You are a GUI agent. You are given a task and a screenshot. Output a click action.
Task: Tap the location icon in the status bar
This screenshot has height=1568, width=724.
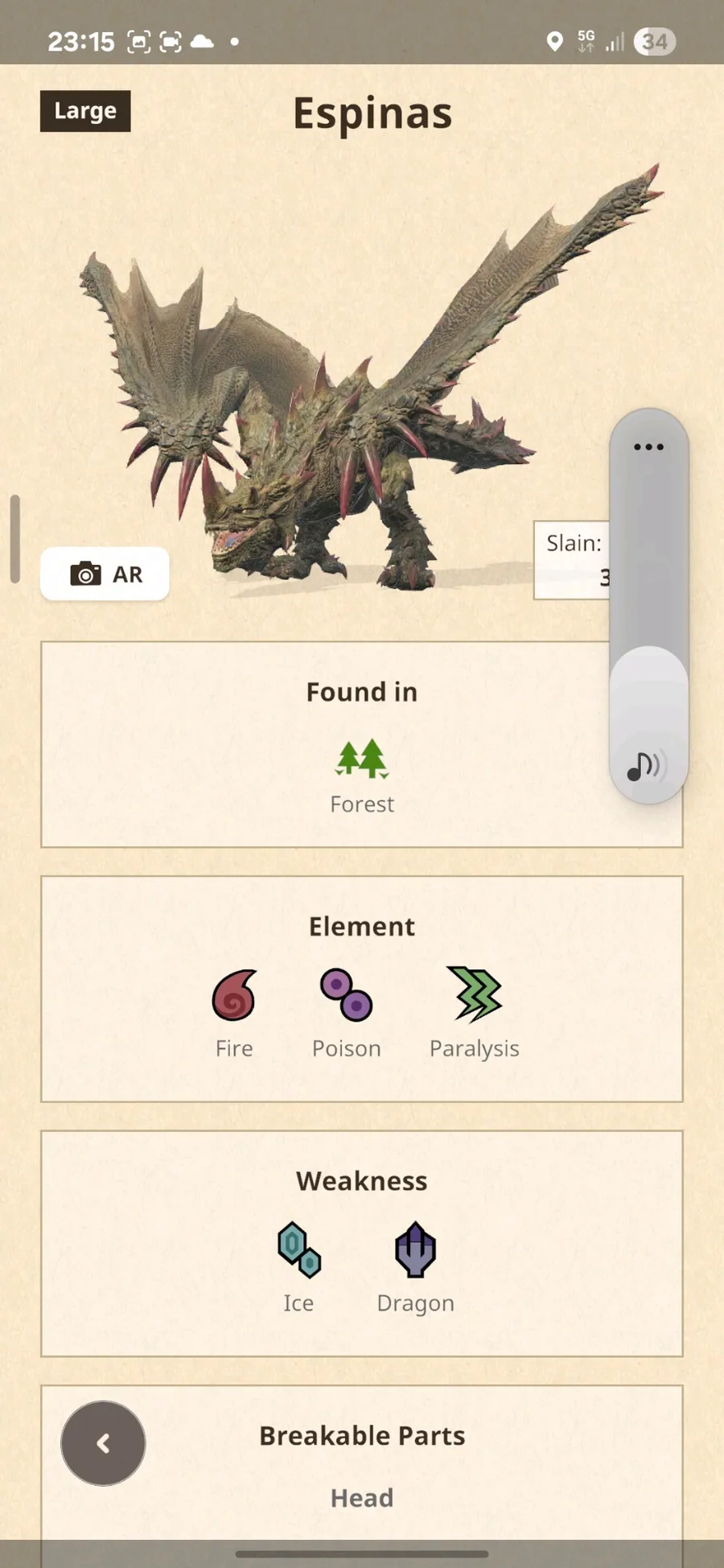(x=554, y=42)
